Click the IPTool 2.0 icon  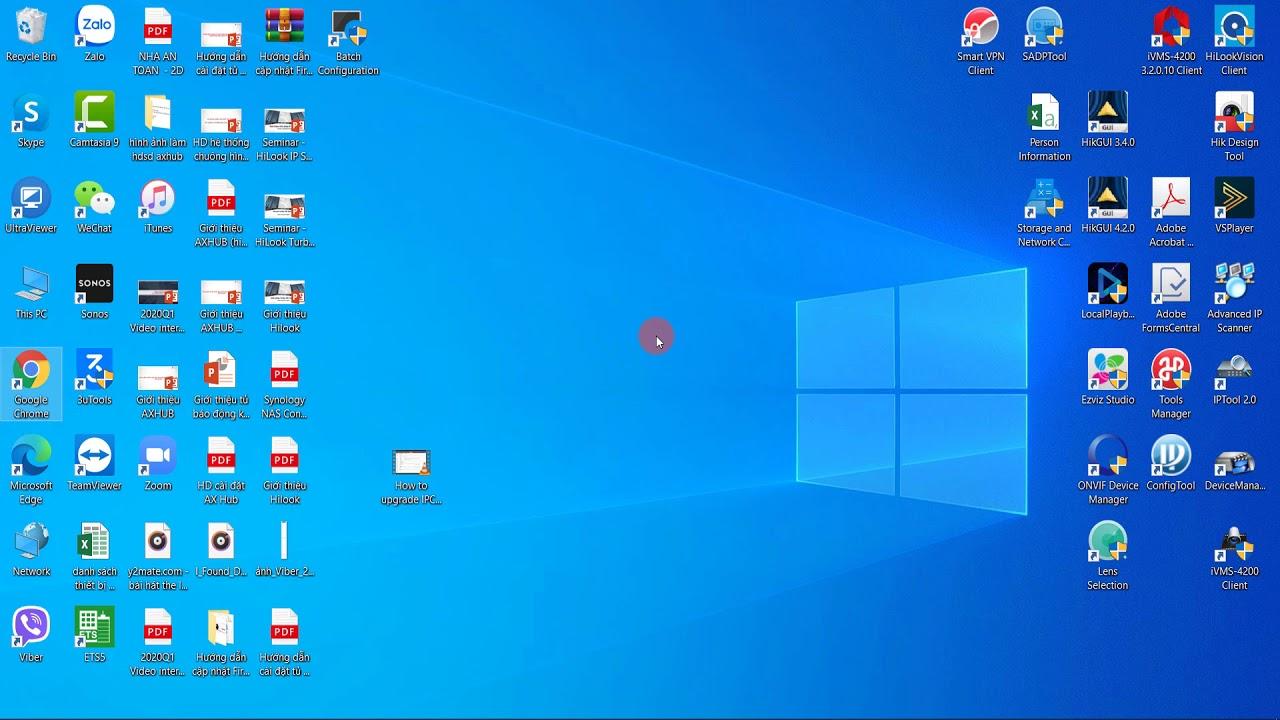coord(1234,380)
